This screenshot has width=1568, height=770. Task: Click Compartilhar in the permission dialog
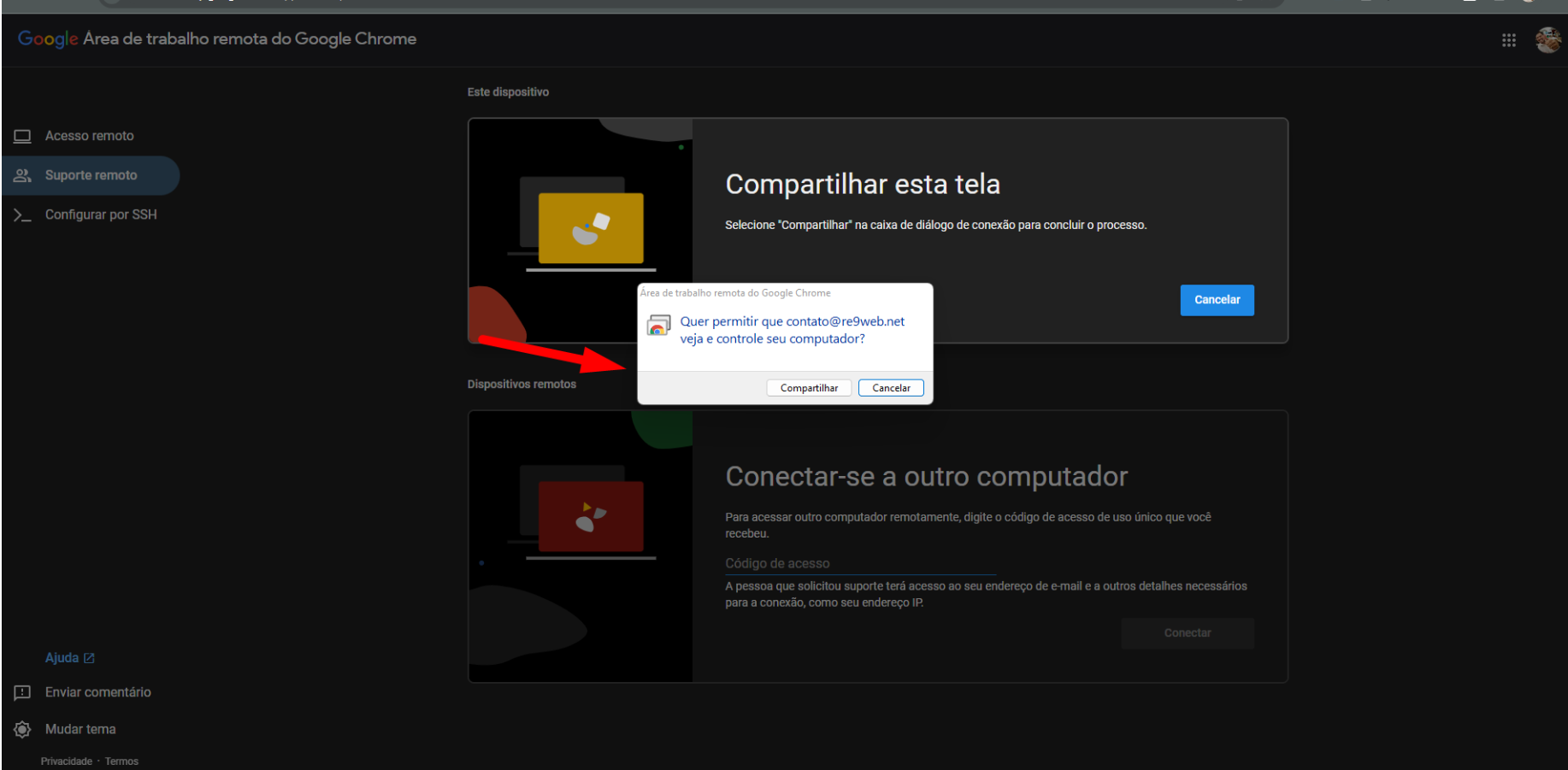point(809,388)
